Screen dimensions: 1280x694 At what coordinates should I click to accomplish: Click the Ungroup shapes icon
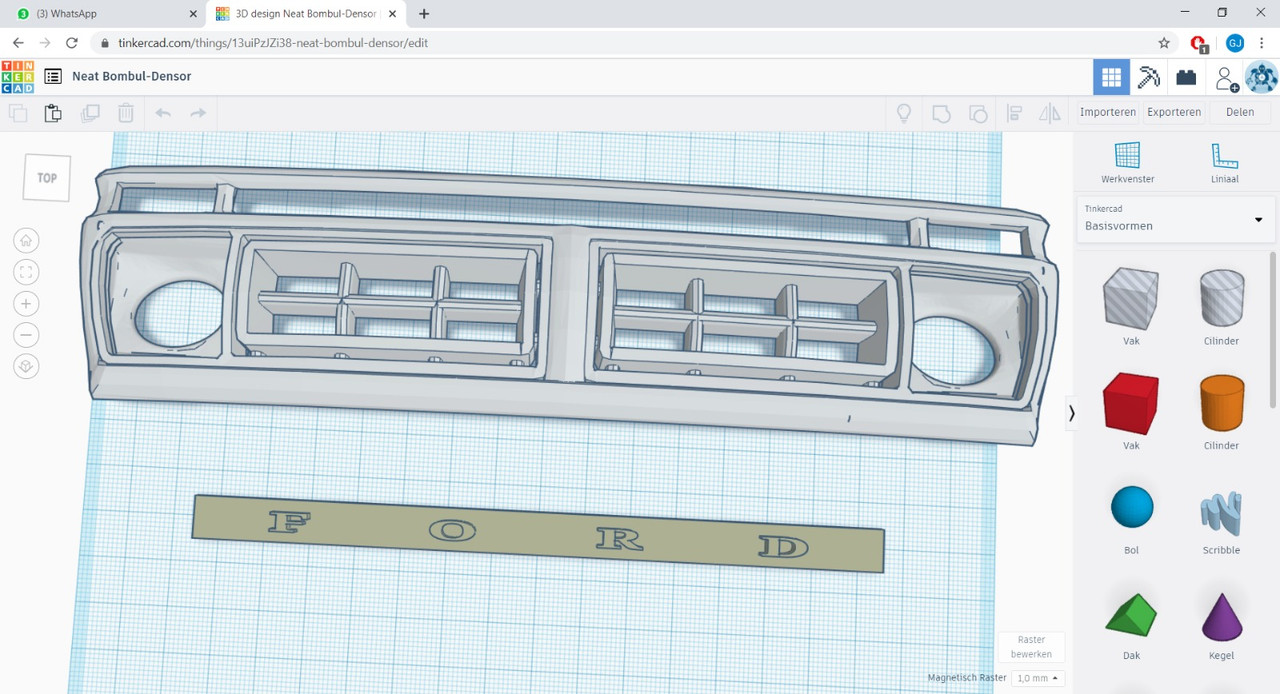click(x=978, y=113)
